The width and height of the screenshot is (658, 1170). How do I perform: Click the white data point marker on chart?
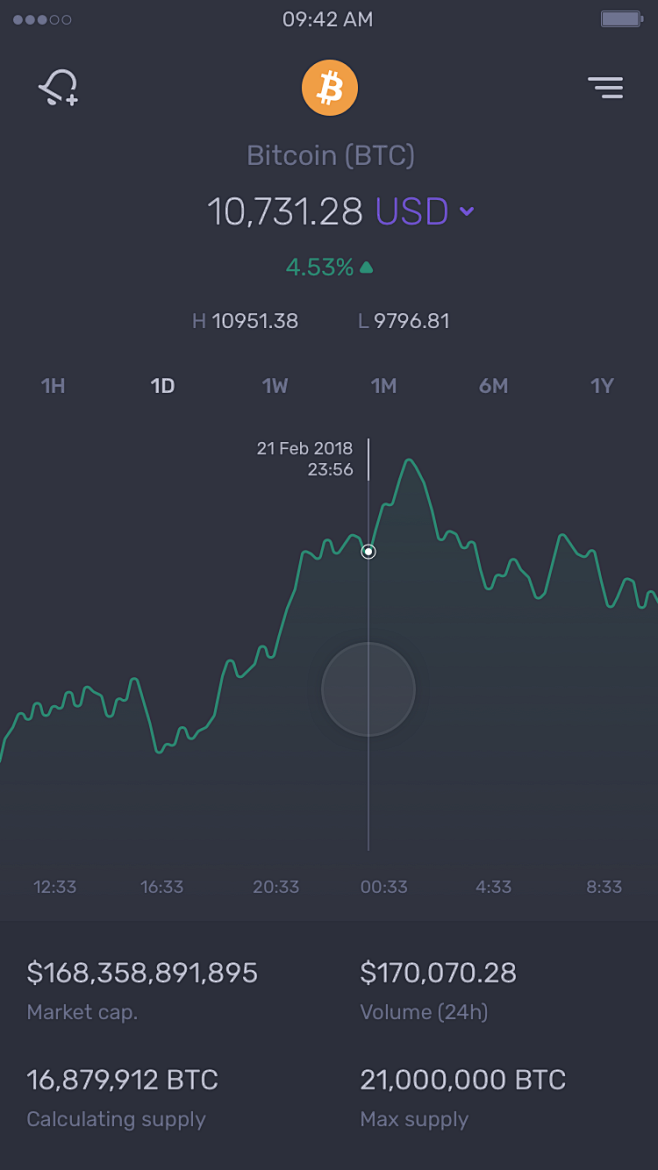click(368, 551)
